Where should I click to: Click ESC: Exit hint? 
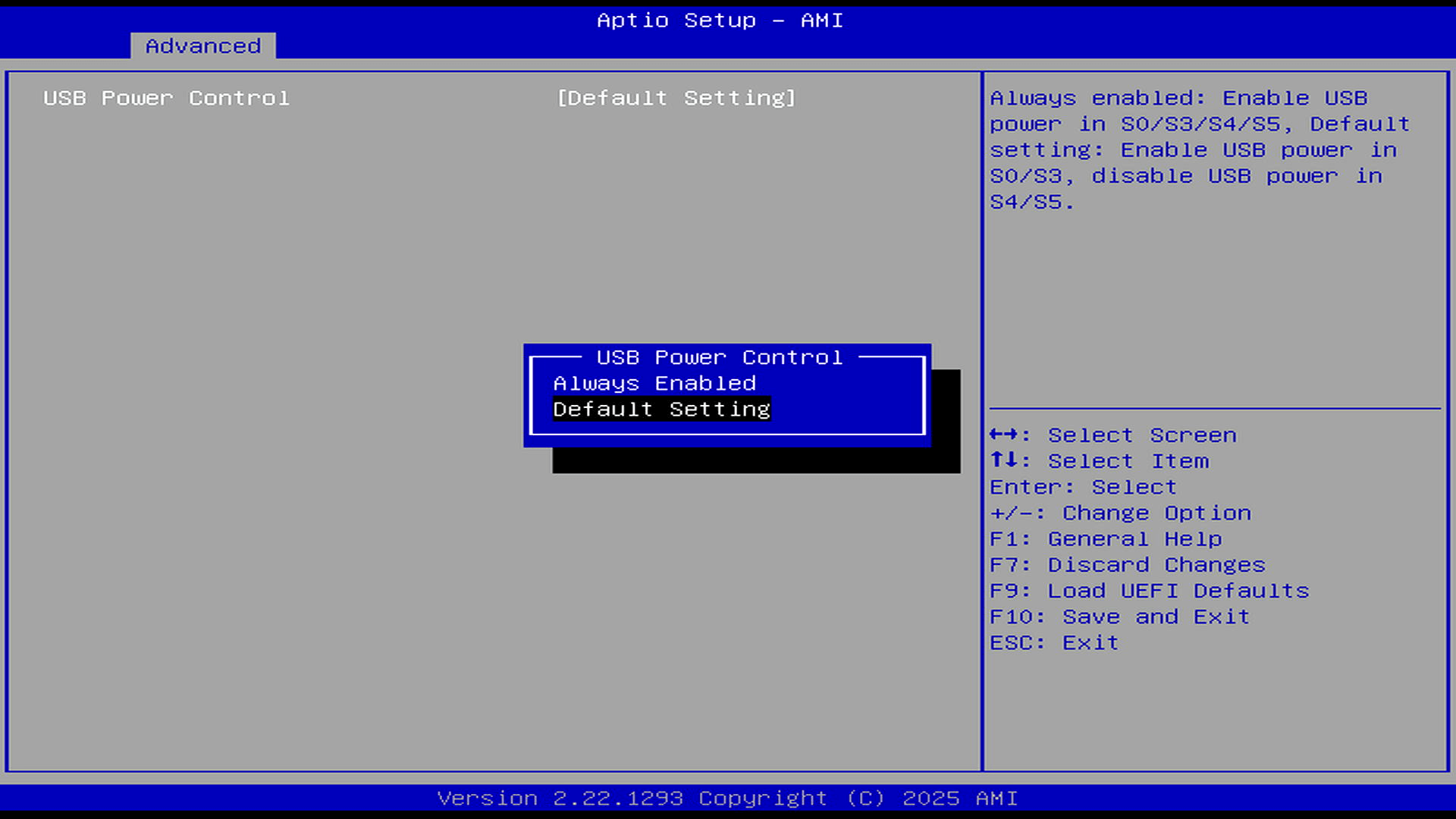(1054, 643)
